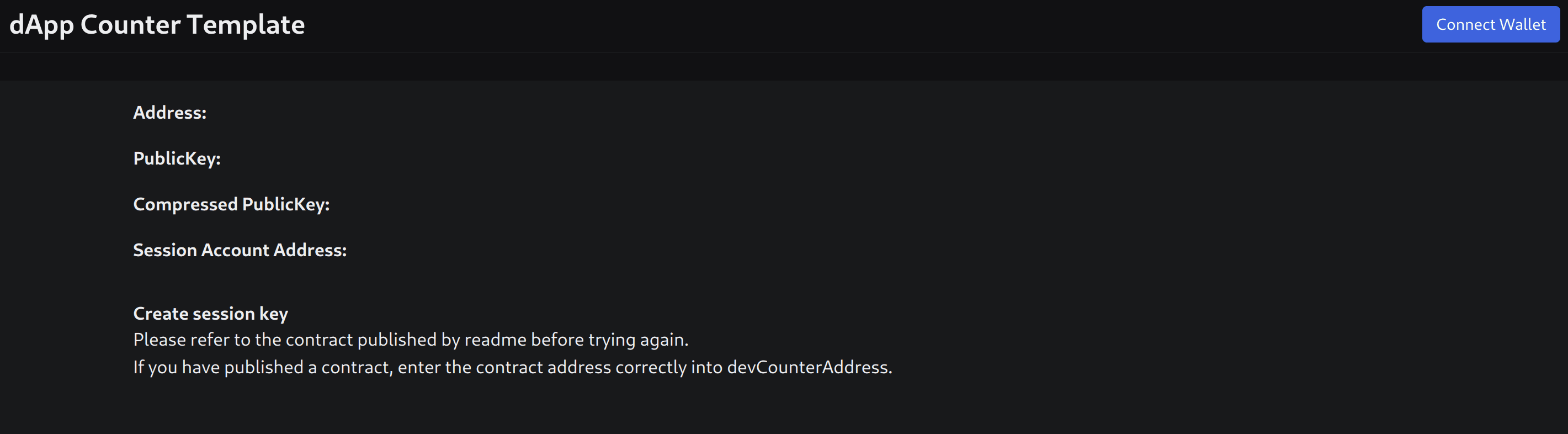This screenshot has width=1568, height=434.
Task: Click the word dApp in the header
Action: click(x=41, y=25)
